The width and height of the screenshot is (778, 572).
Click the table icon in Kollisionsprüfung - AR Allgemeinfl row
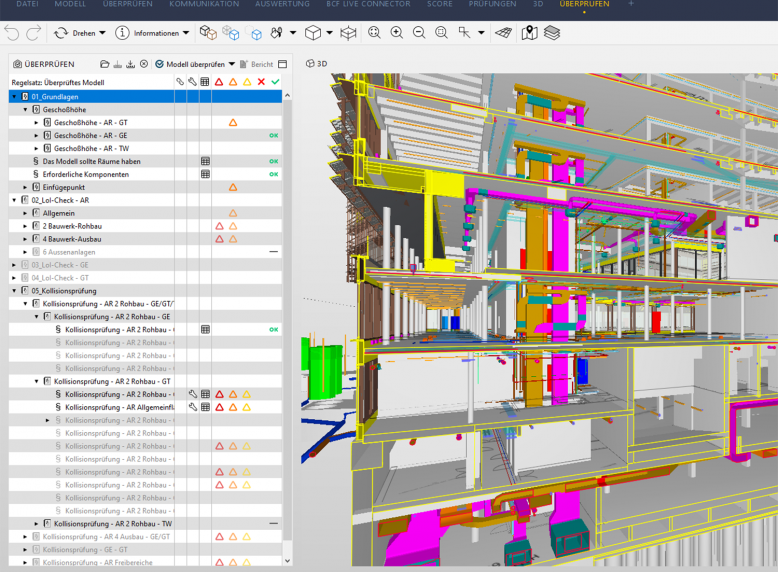click(205, 407)
